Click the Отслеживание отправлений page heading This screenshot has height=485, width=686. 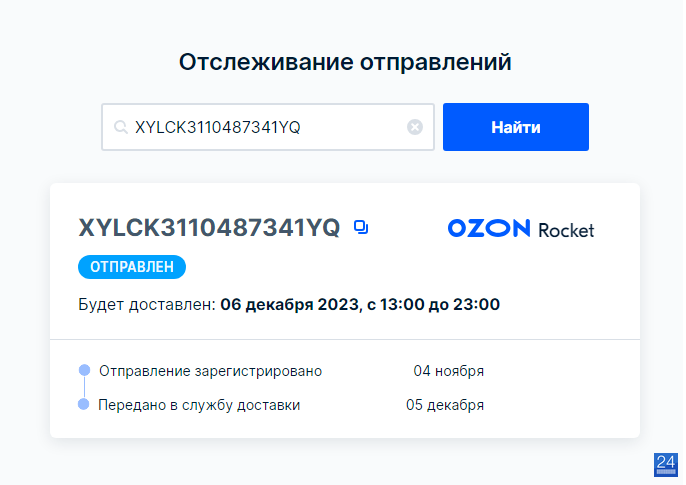click(345, 62)
